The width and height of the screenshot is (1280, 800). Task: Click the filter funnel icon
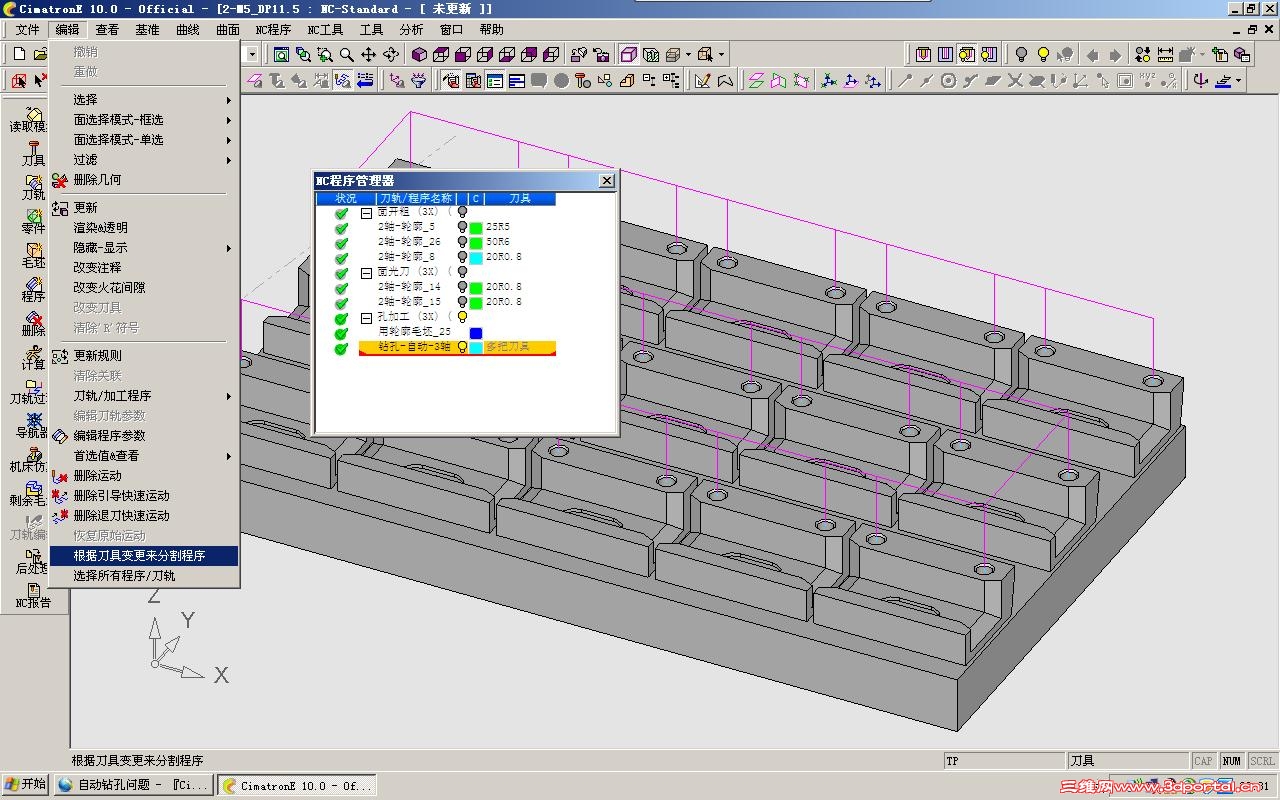click(418, 80)
